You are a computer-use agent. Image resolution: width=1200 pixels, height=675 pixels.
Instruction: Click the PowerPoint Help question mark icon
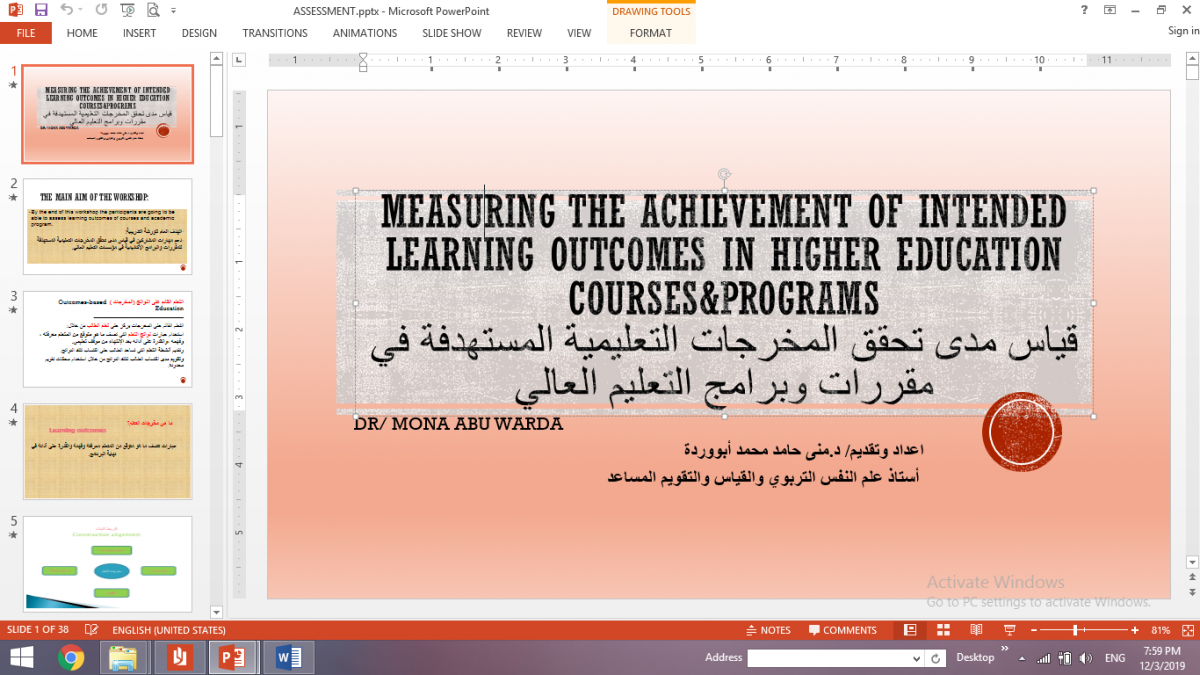[x=1084, y=10]
